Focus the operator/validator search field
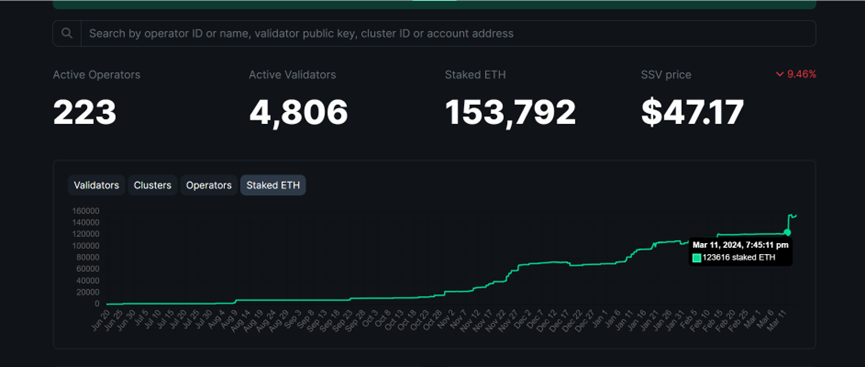Viewport: 865px width, 367px height. click(x=448, y=33)
